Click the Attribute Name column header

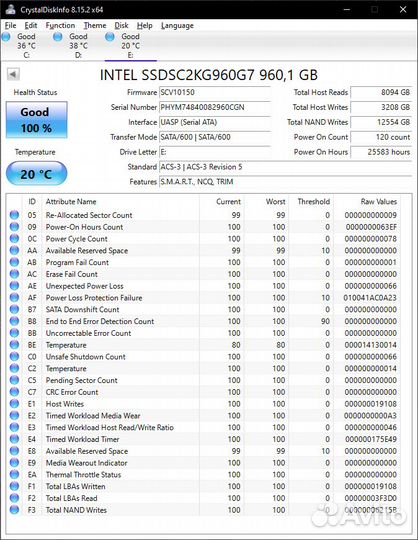point(121,202)
